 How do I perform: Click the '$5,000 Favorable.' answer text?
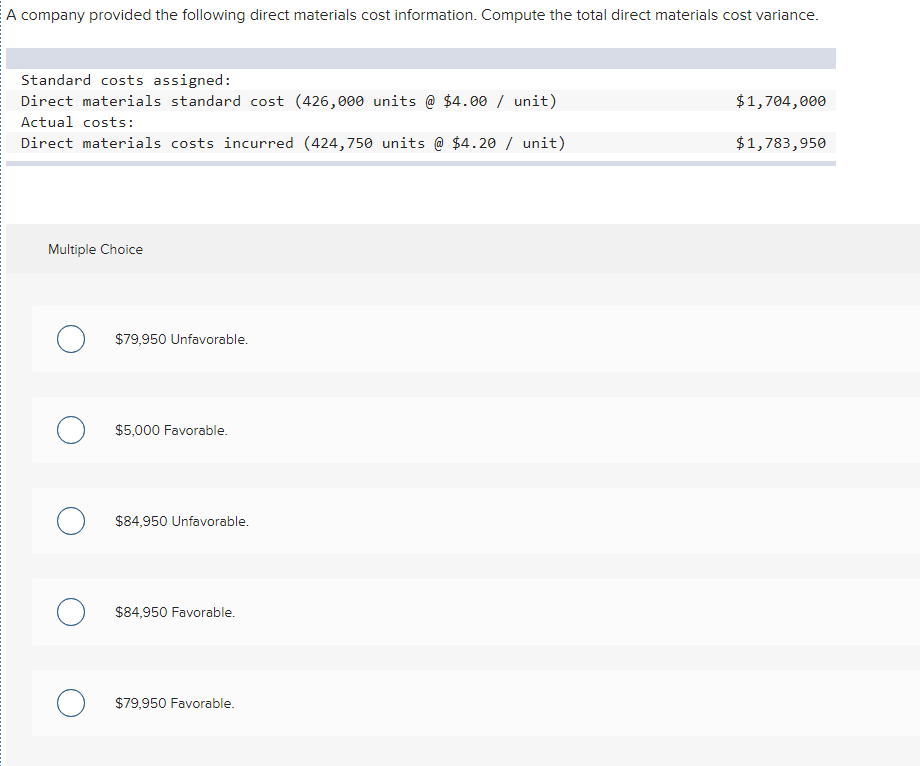[x=171, y=431]
